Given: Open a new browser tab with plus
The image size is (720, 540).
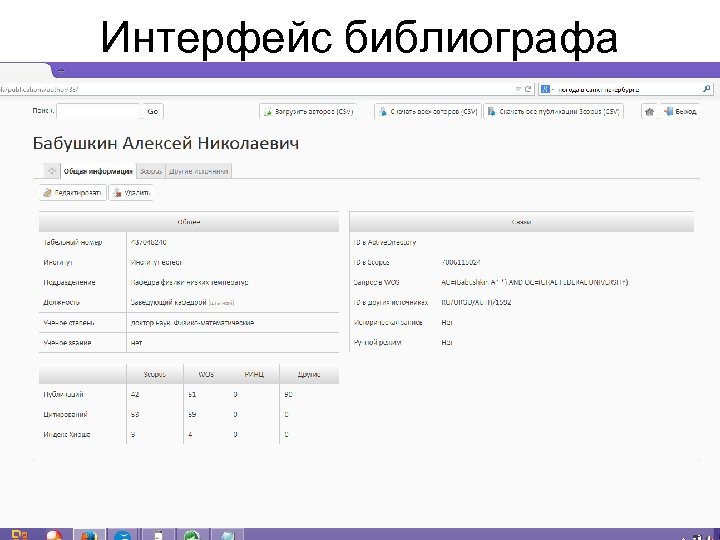Looking at the screenshot, I should tap(61, 70).
